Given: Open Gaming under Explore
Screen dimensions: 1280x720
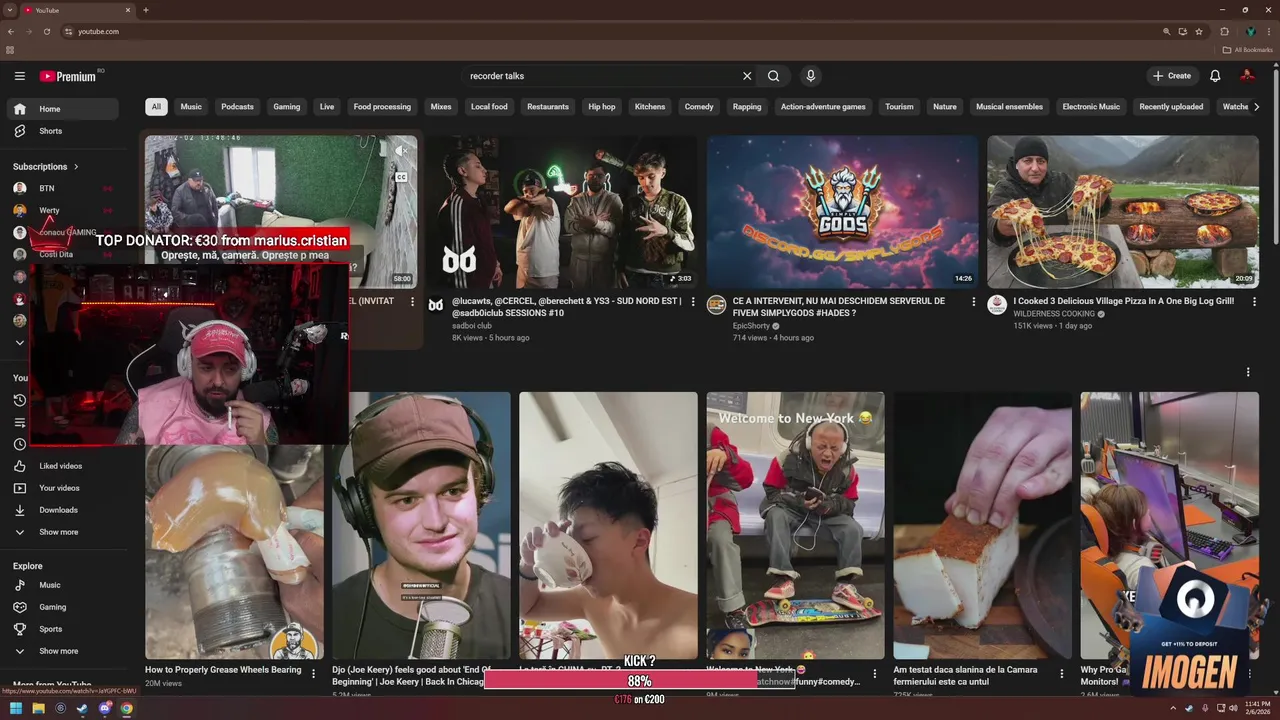Looking at the screenshot, I should point(62,607).
